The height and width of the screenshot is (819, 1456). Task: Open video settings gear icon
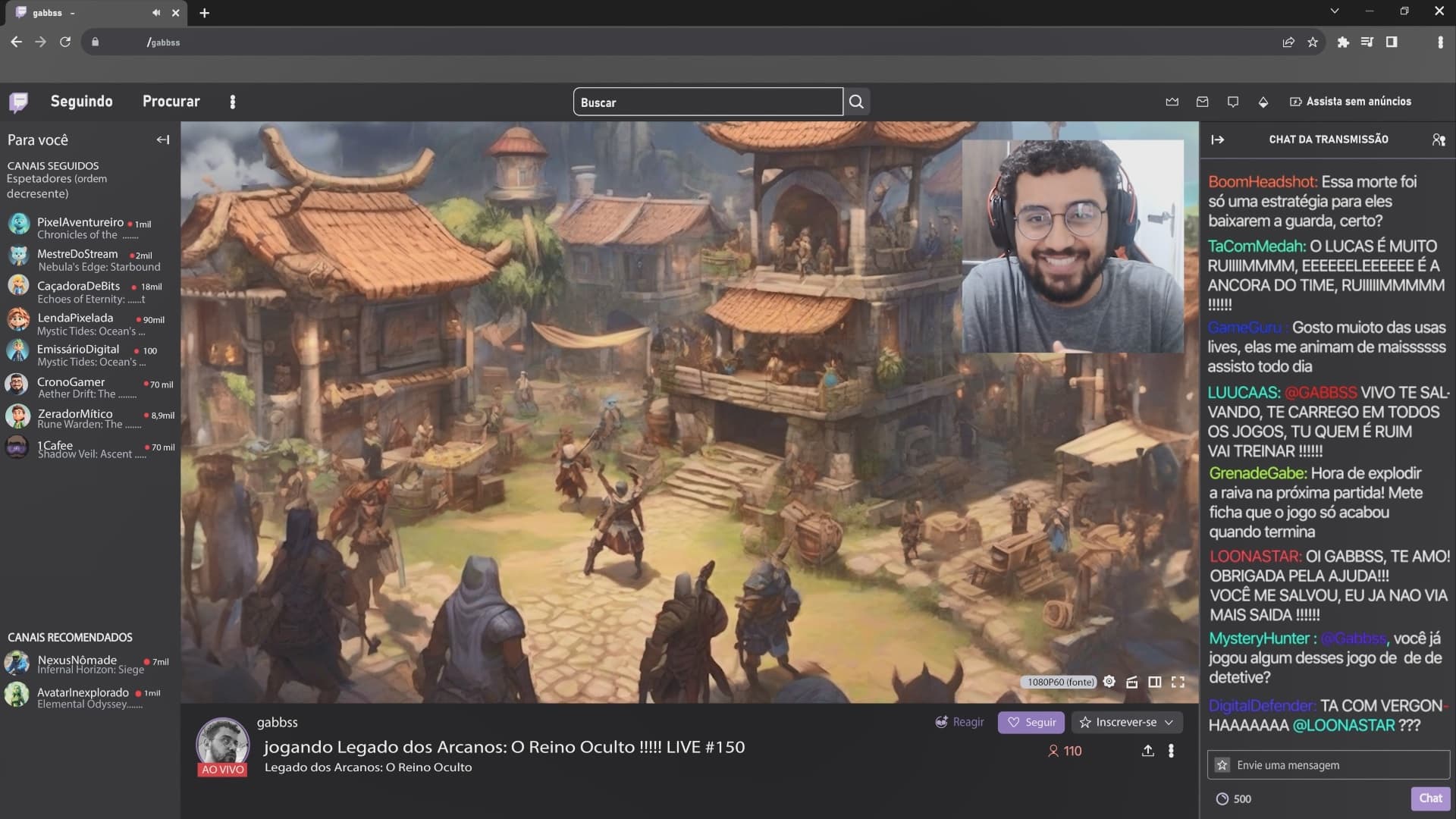coord(1109,682)
